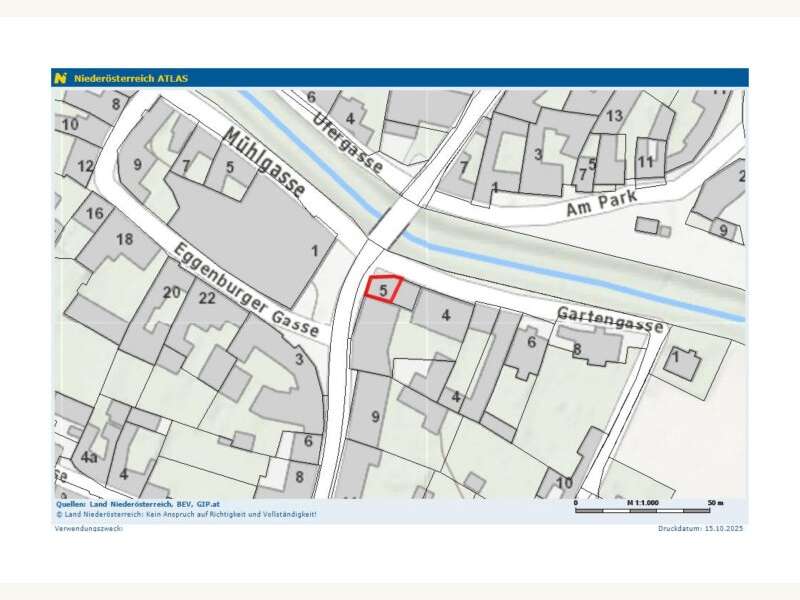Select the red-outlined parcel number 5

coord(383,289)
